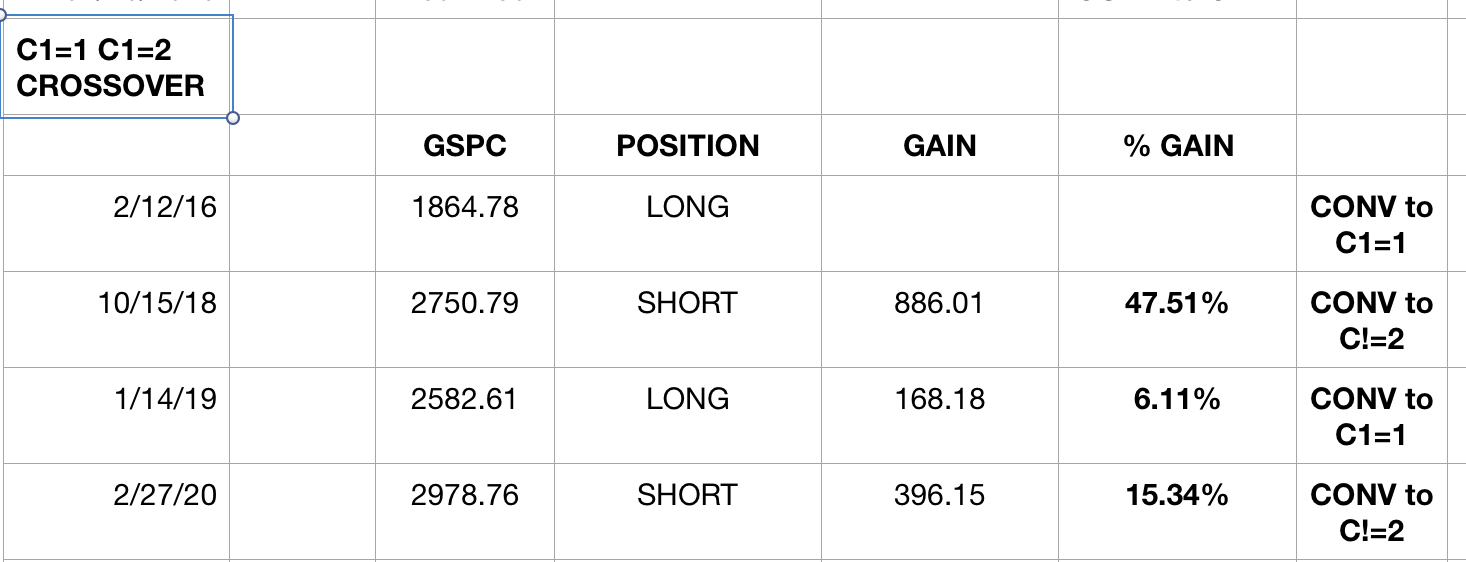Image resolution: width=1466 pixels, height=562 pixels.
Task: Select the % GAIN header cell
Action: pyautogui.click(x=1178, y=146)
